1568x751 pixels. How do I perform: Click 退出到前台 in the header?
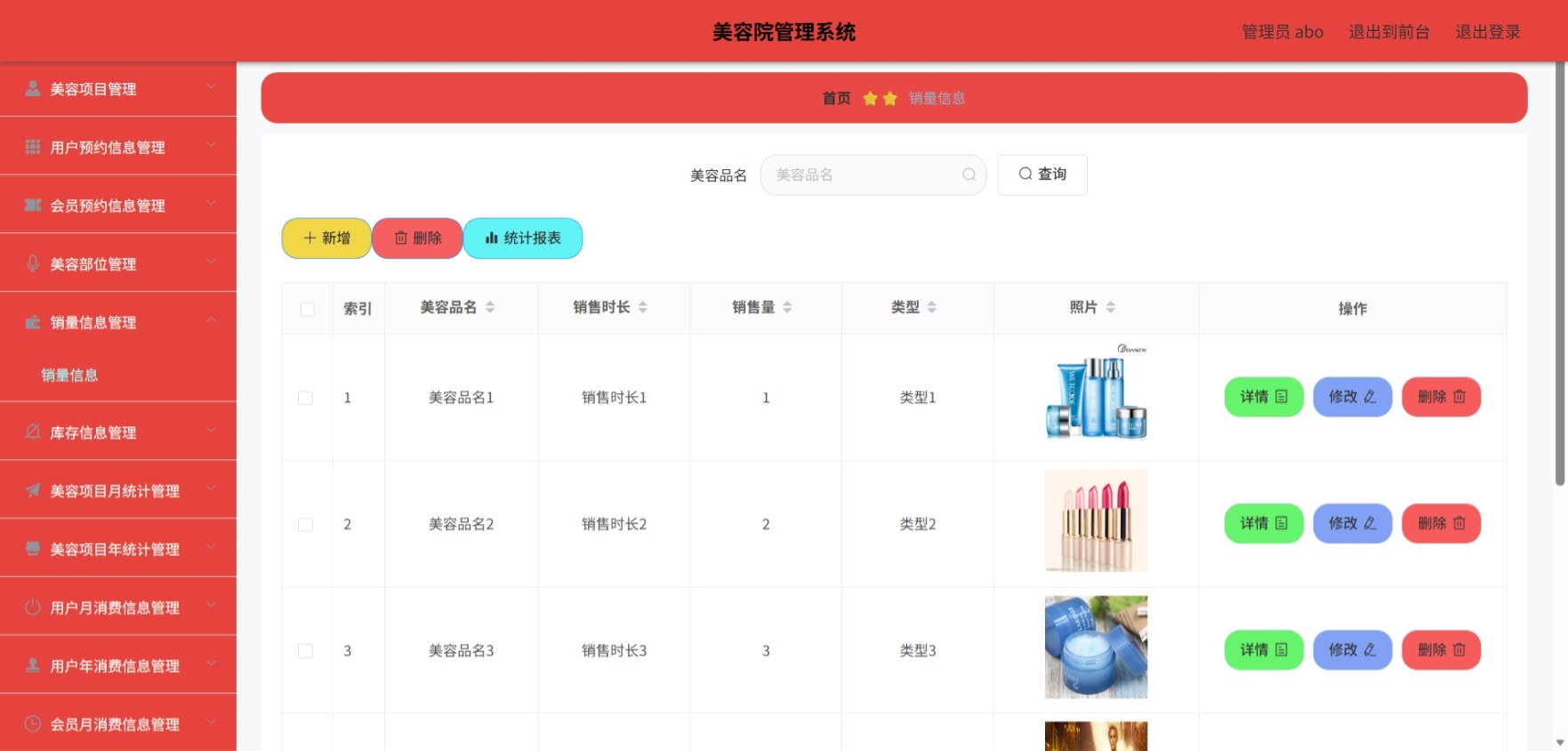coord(1389,32)
